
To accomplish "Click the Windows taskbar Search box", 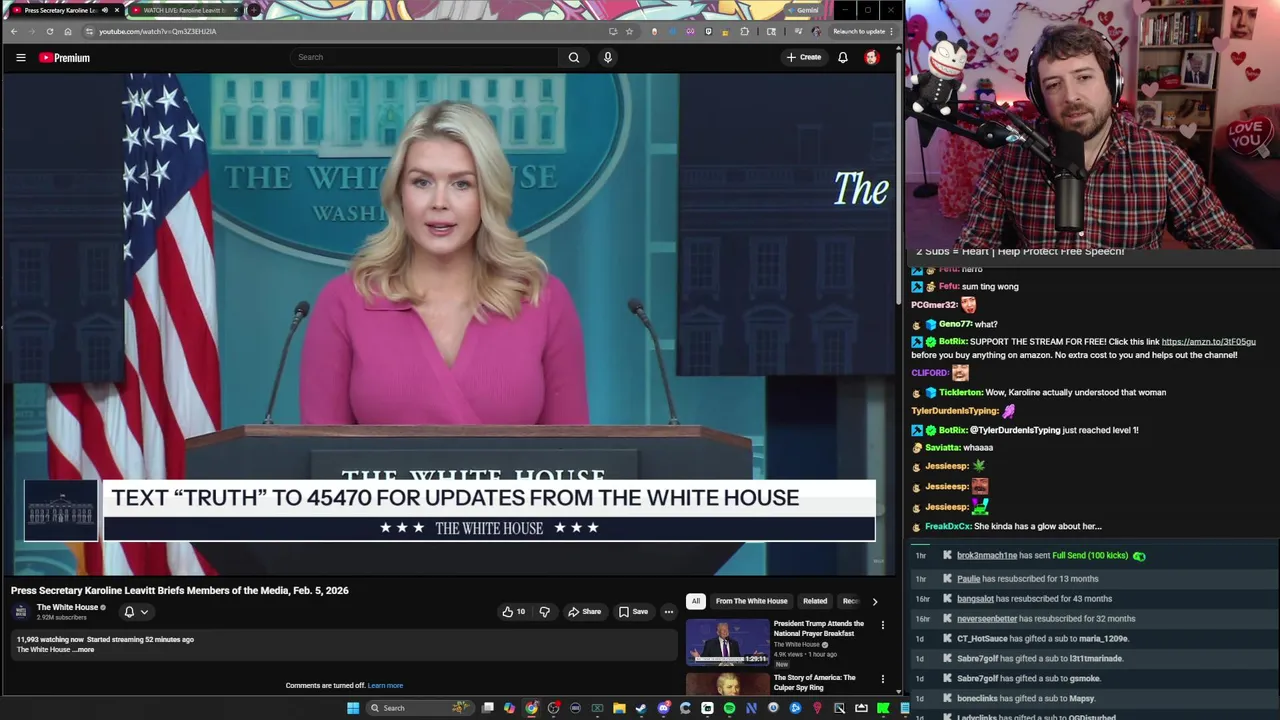I will click(421, 708).
